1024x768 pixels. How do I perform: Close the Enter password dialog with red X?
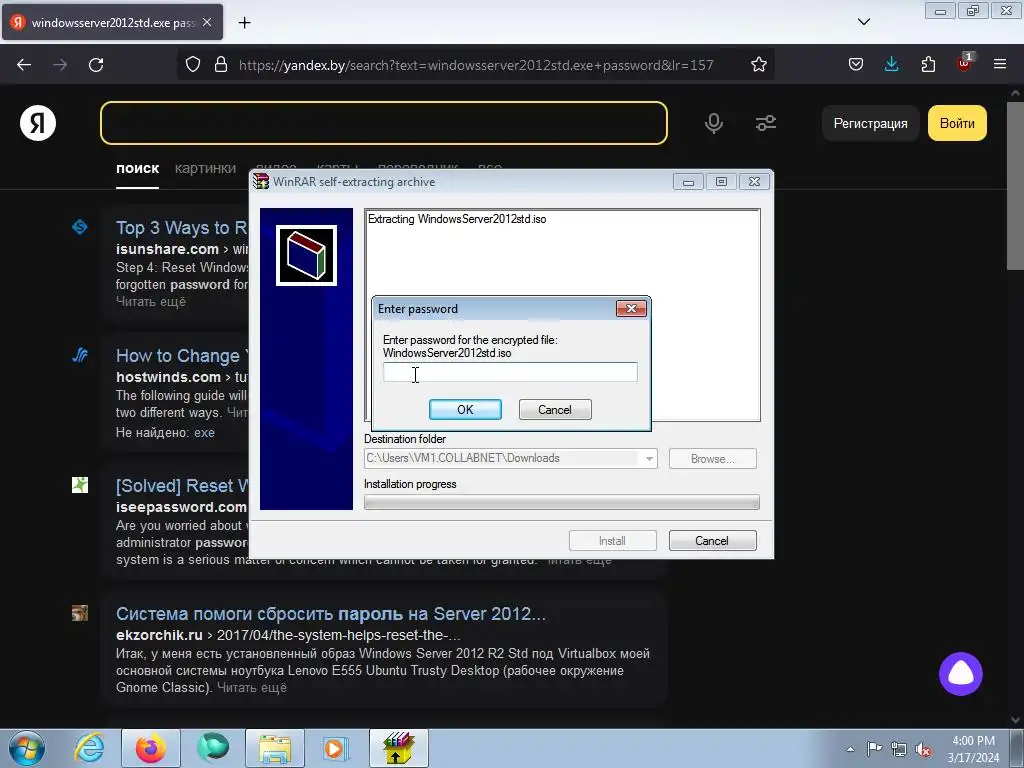(631, 309)
